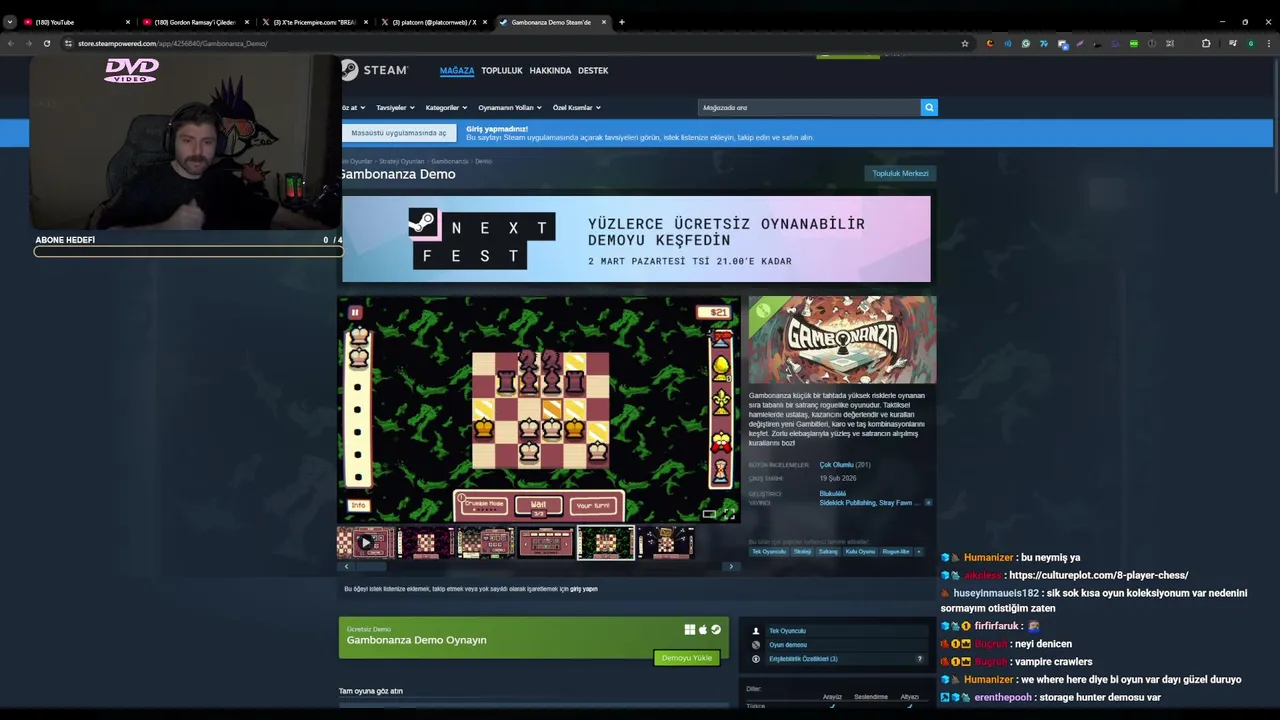Click the Mağazada ara search field
The image size is (1280, 720).
point(809,107)
